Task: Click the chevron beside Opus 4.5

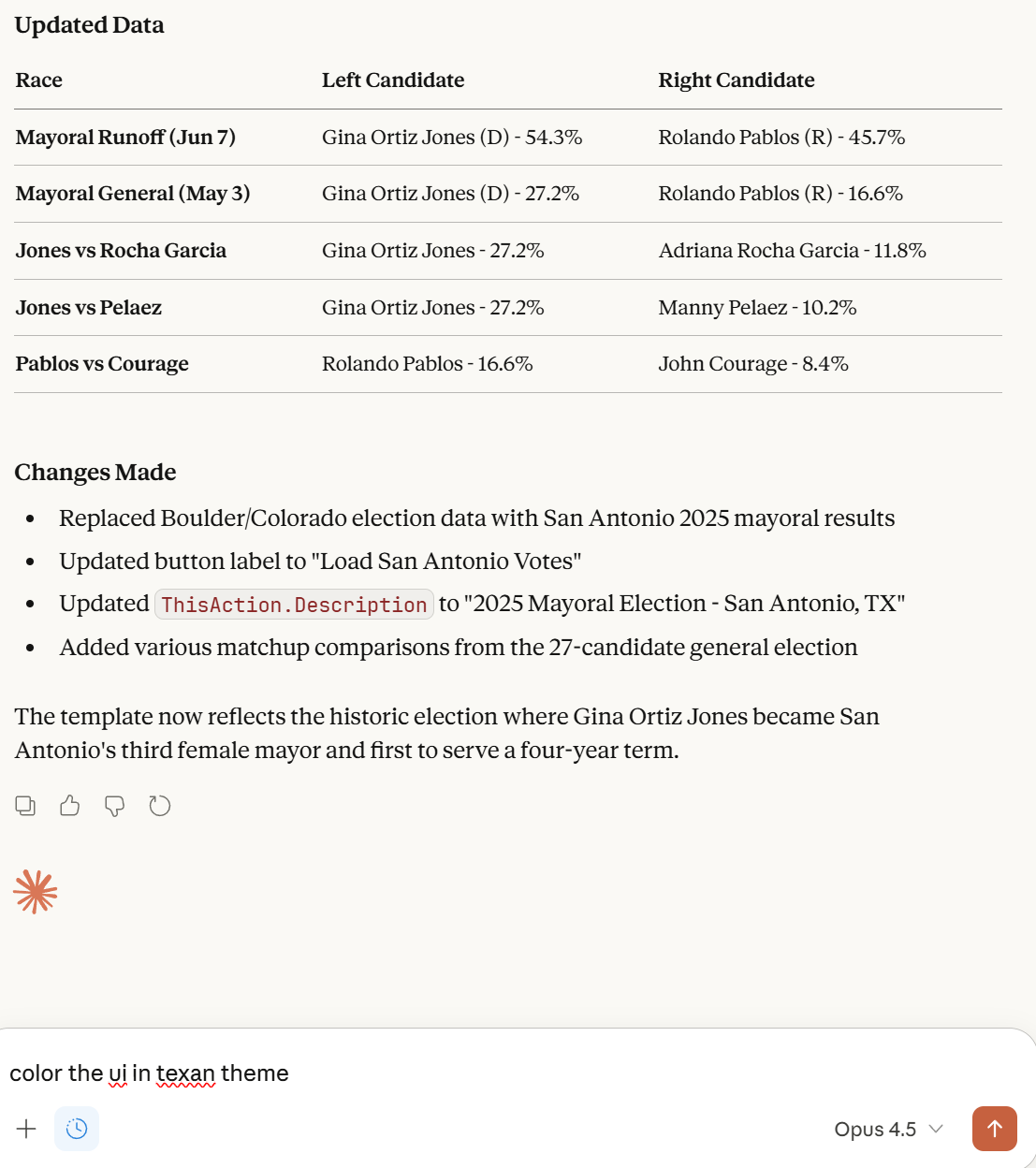Action: tap(936, 1130)
